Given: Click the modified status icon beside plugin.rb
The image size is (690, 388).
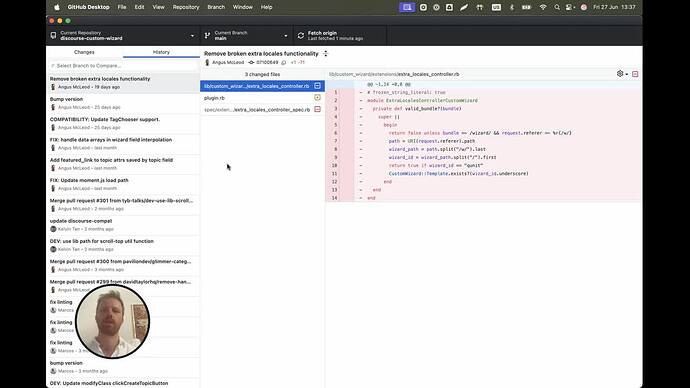Looking at the screenshot, I should pyautogui.click(x=317, y=98).
